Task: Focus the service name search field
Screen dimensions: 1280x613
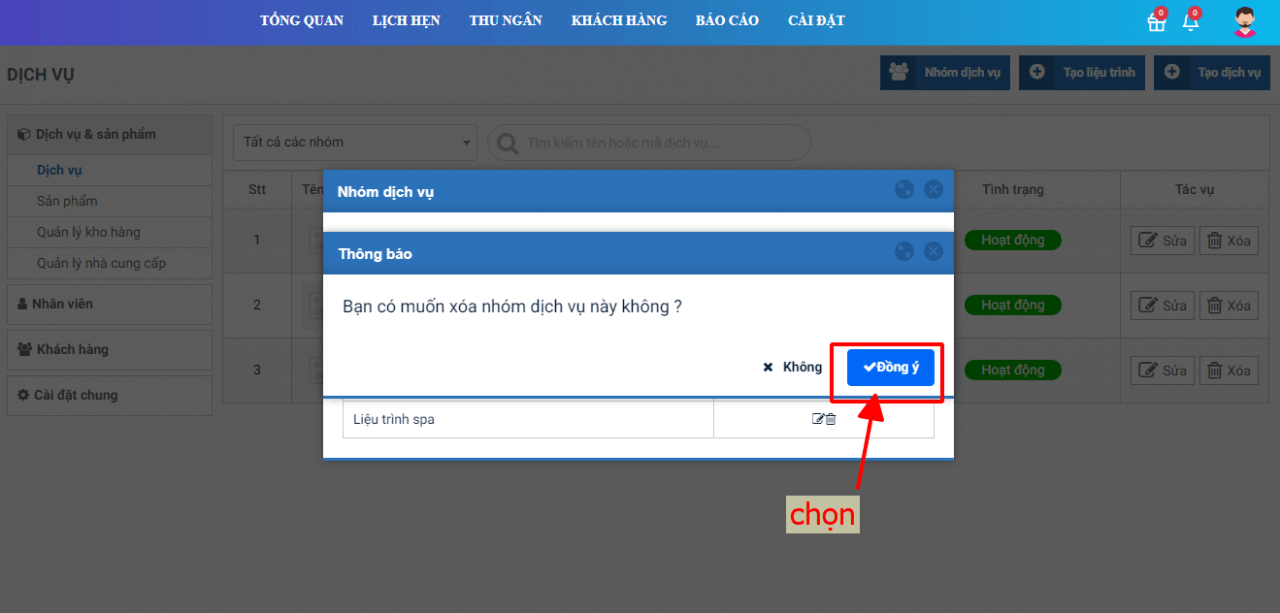Action: pyautogui.click(x=660, y=143)
